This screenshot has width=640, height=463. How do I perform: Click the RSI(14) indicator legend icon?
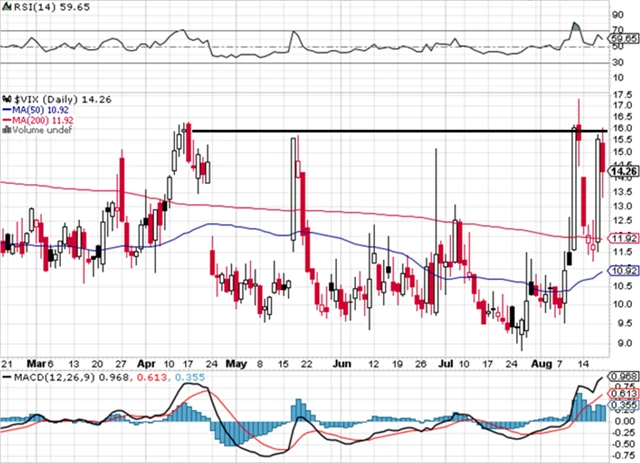coord(6,7)
